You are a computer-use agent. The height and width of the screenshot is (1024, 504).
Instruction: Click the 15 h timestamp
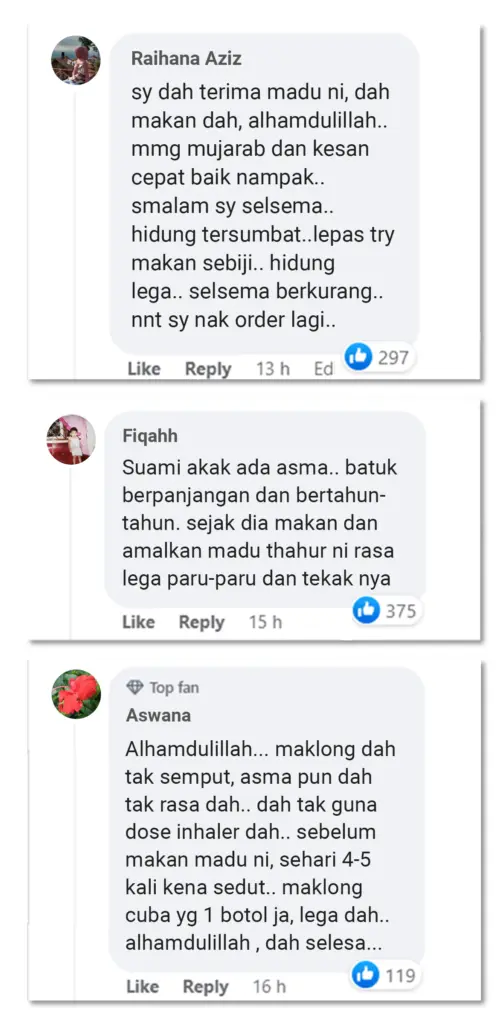pos(265,622)
